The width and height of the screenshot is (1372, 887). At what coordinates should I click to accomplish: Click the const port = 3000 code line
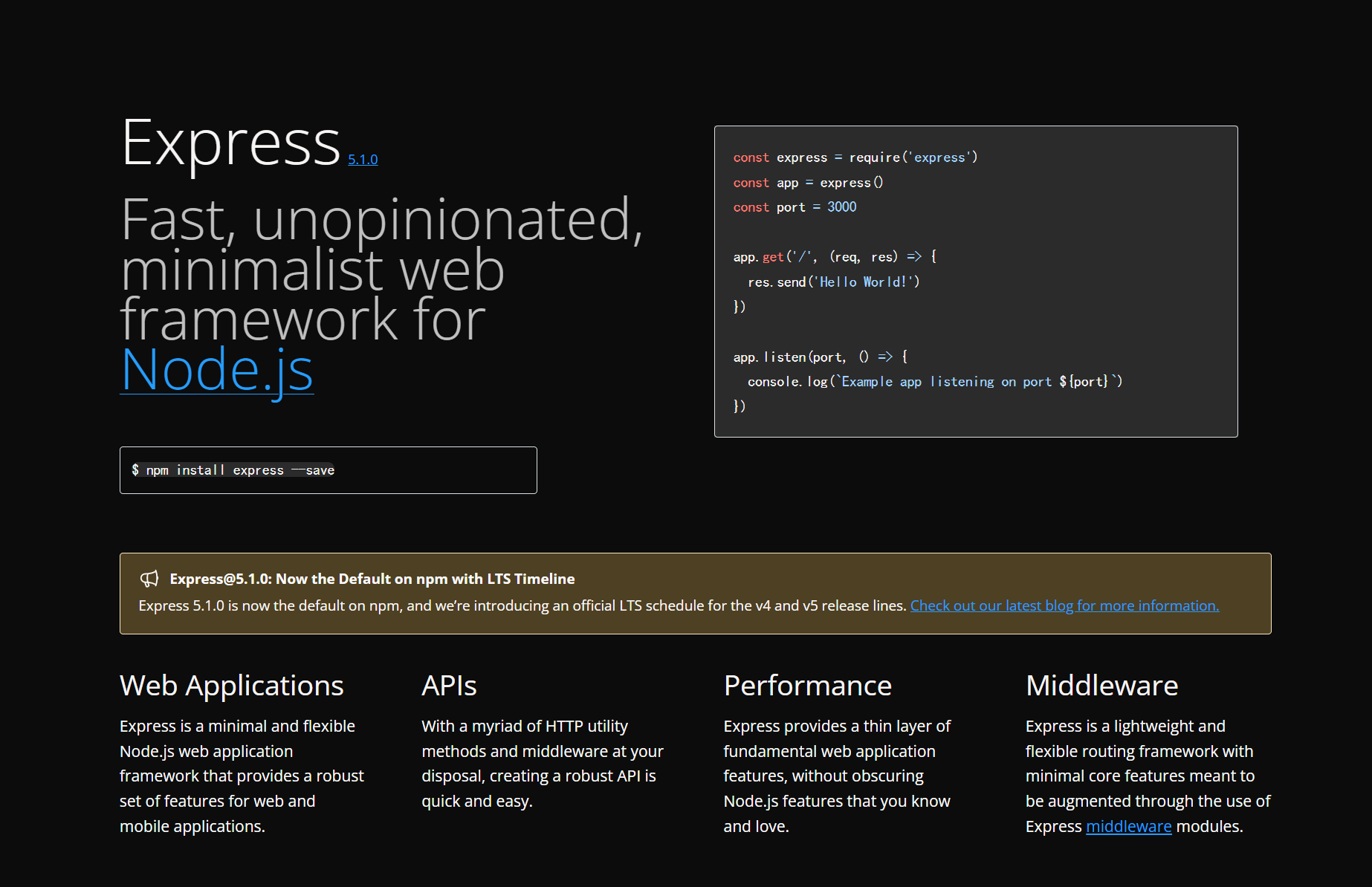pyautogui.click(x=795, y=207)
